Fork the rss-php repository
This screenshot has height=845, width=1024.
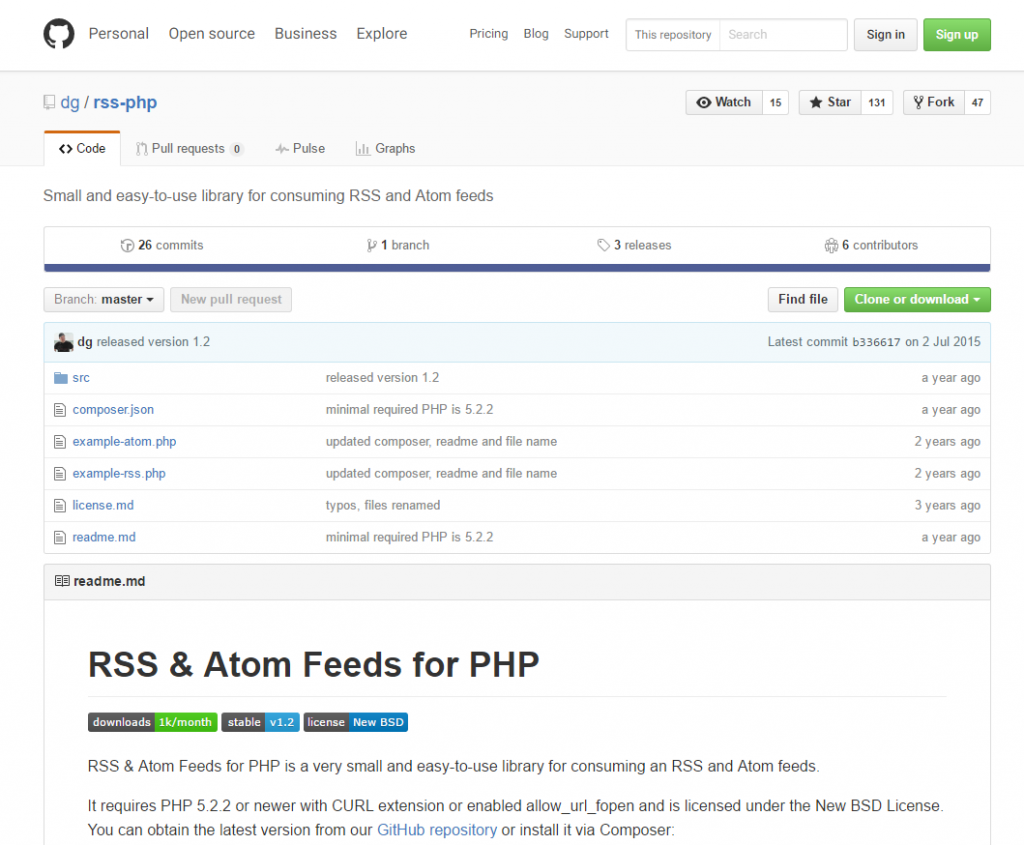coord(933,102)
